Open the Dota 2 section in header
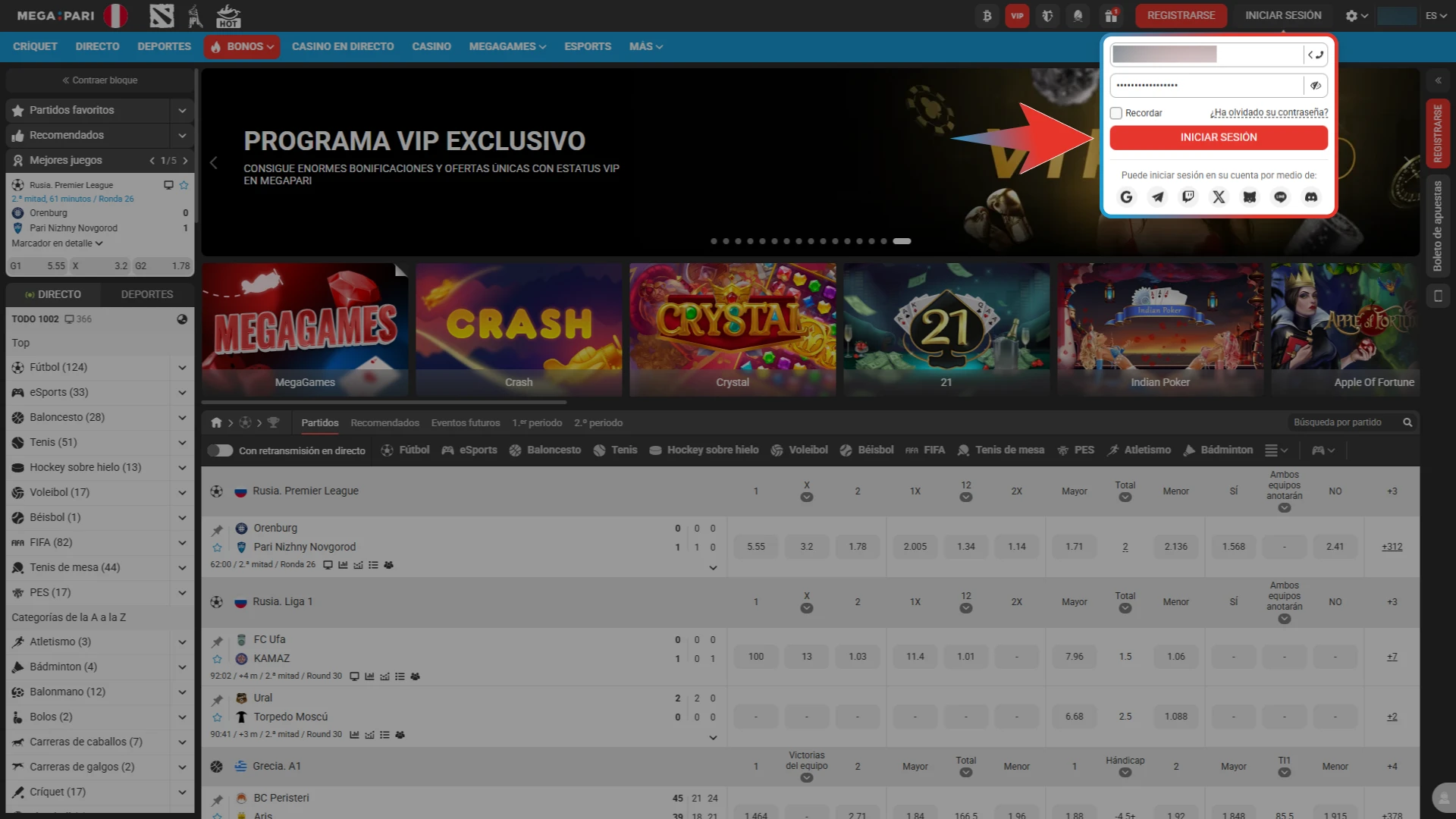1456x819 pixels. point(1047,15)
